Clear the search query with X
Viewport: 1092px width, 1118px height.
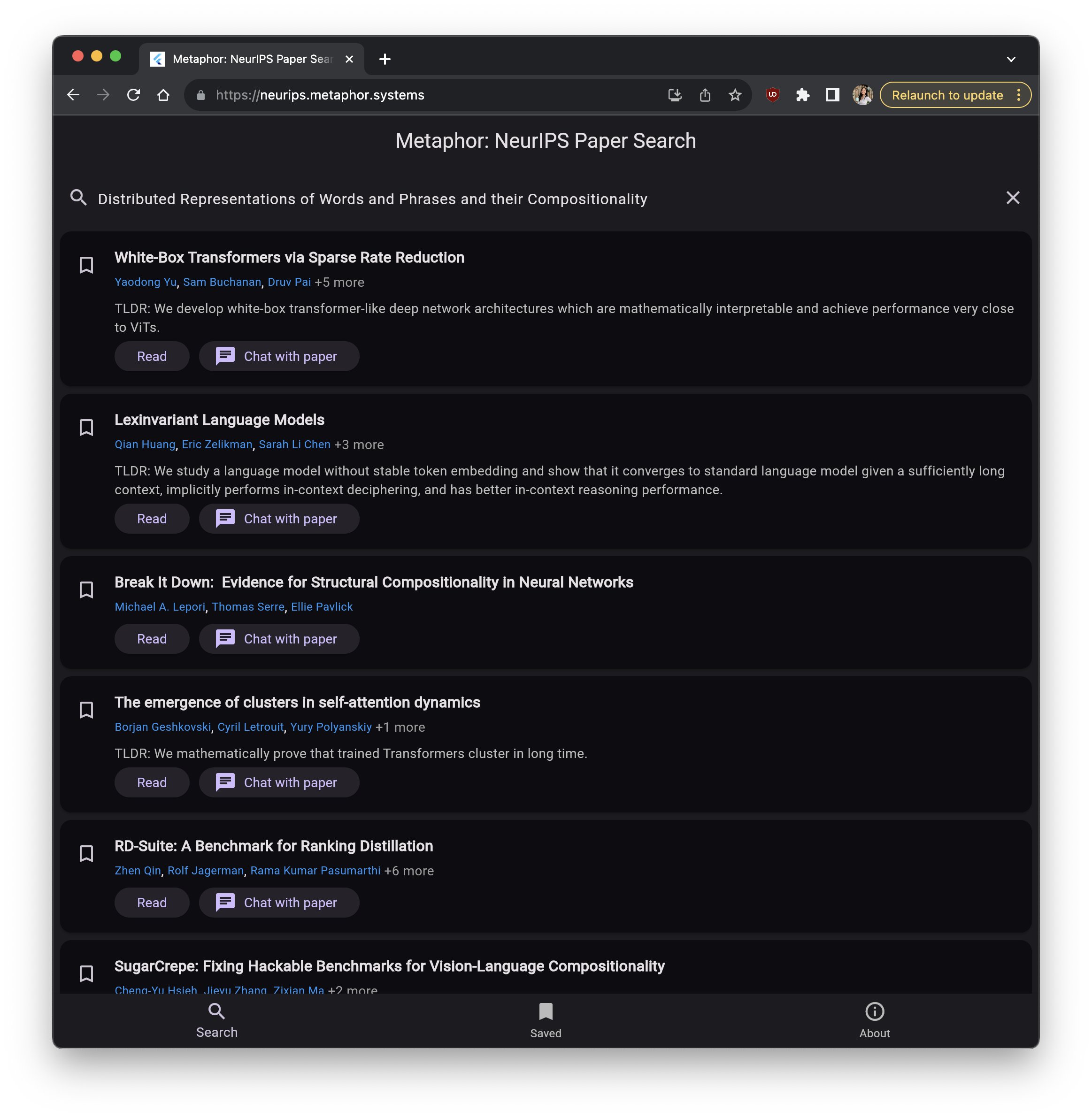(x=1012, y=198)
